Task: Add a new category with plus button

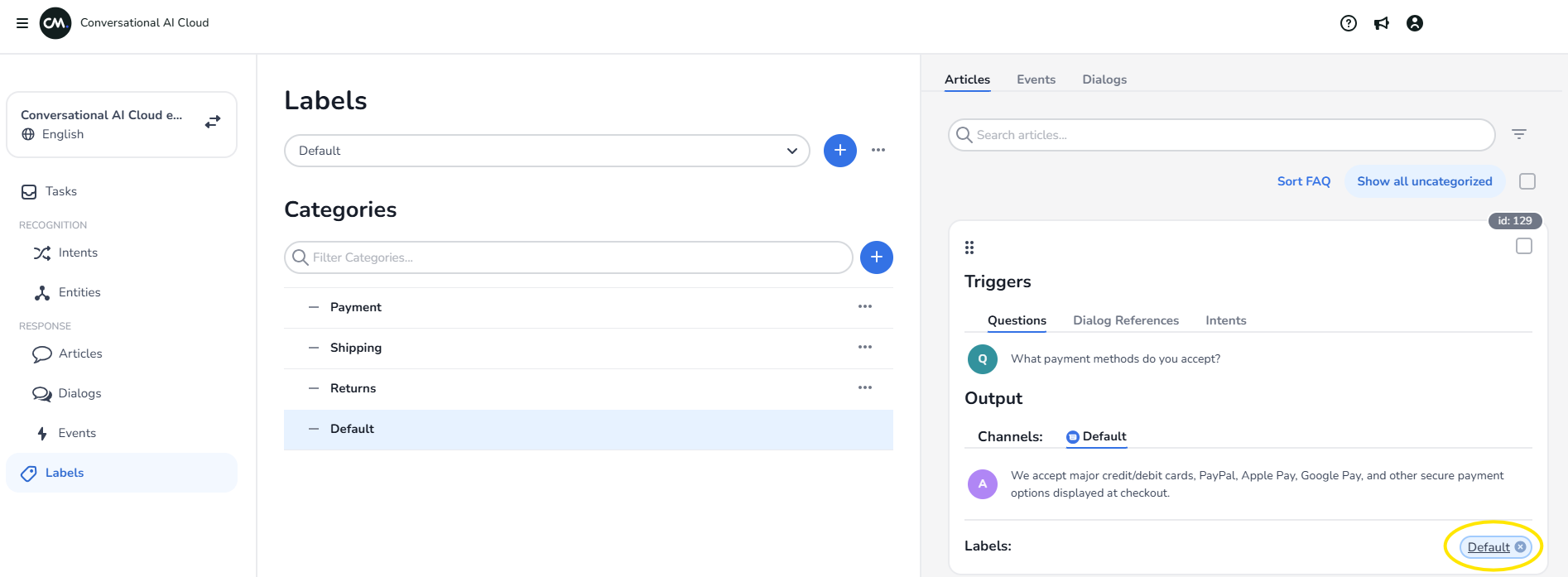Action: (x=876, y=257)
